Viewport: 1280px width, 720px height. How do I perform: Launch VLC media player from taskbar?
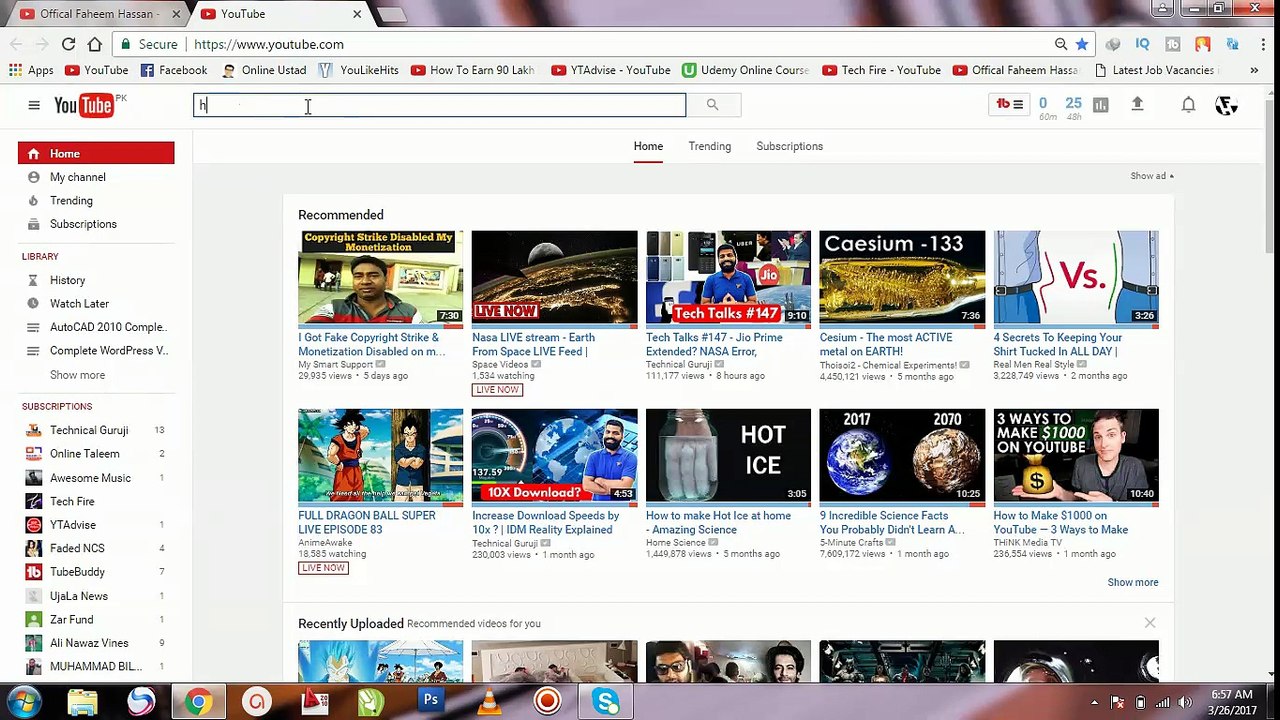(490, 701)
